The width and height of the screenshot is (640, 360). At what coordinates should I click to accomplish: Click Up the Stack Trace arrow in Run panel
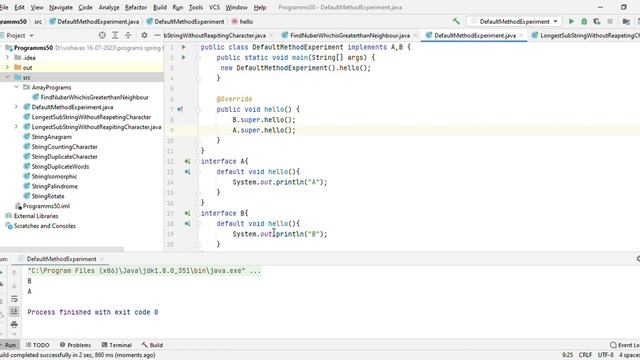[14, 273]
